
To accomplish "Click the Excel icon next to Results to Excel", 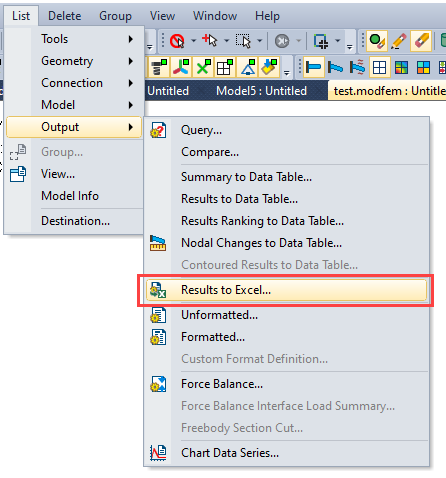I will point(158,290).
